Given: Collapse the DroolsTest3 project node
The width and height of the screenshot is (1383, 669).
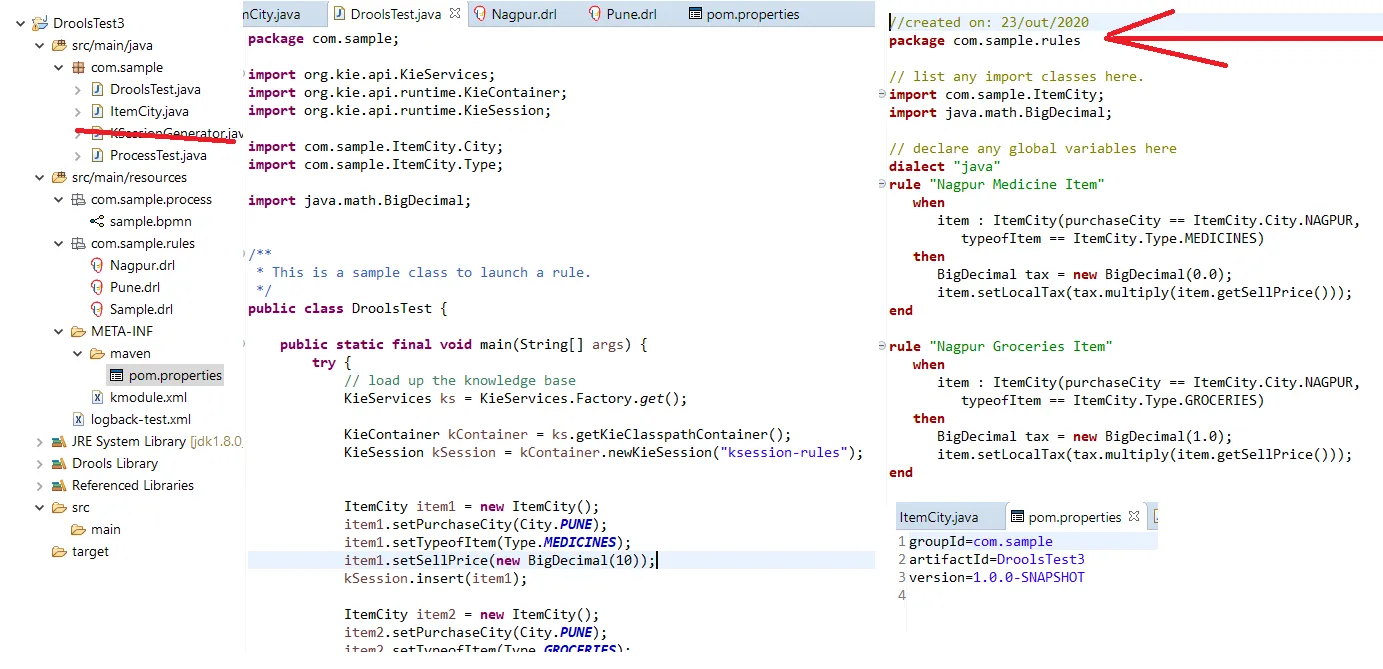Looking at the screenshot, I should (21, 23).
